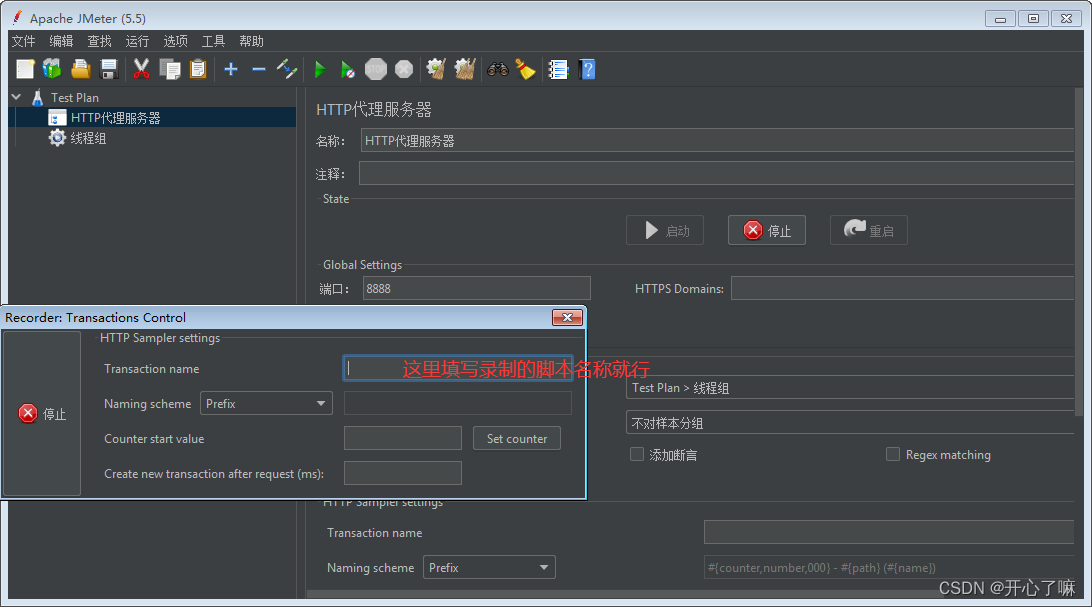Open the 运行 menu

point(137,41)
